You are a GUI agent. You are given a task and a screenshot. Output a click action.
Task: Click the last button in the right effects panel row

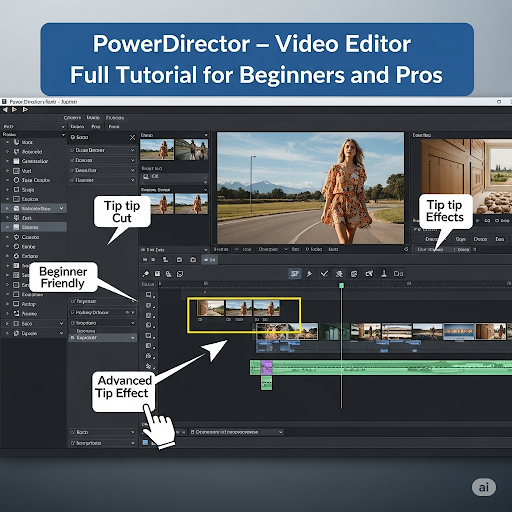point(500,239)
